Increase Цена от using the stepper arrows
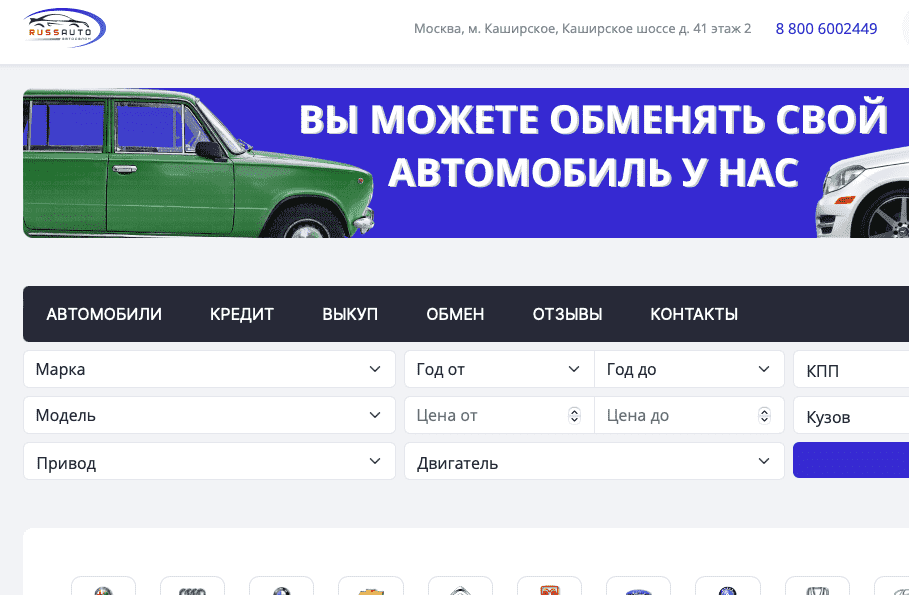The height and width of the screenshot is (595, 909). [574, 411]
